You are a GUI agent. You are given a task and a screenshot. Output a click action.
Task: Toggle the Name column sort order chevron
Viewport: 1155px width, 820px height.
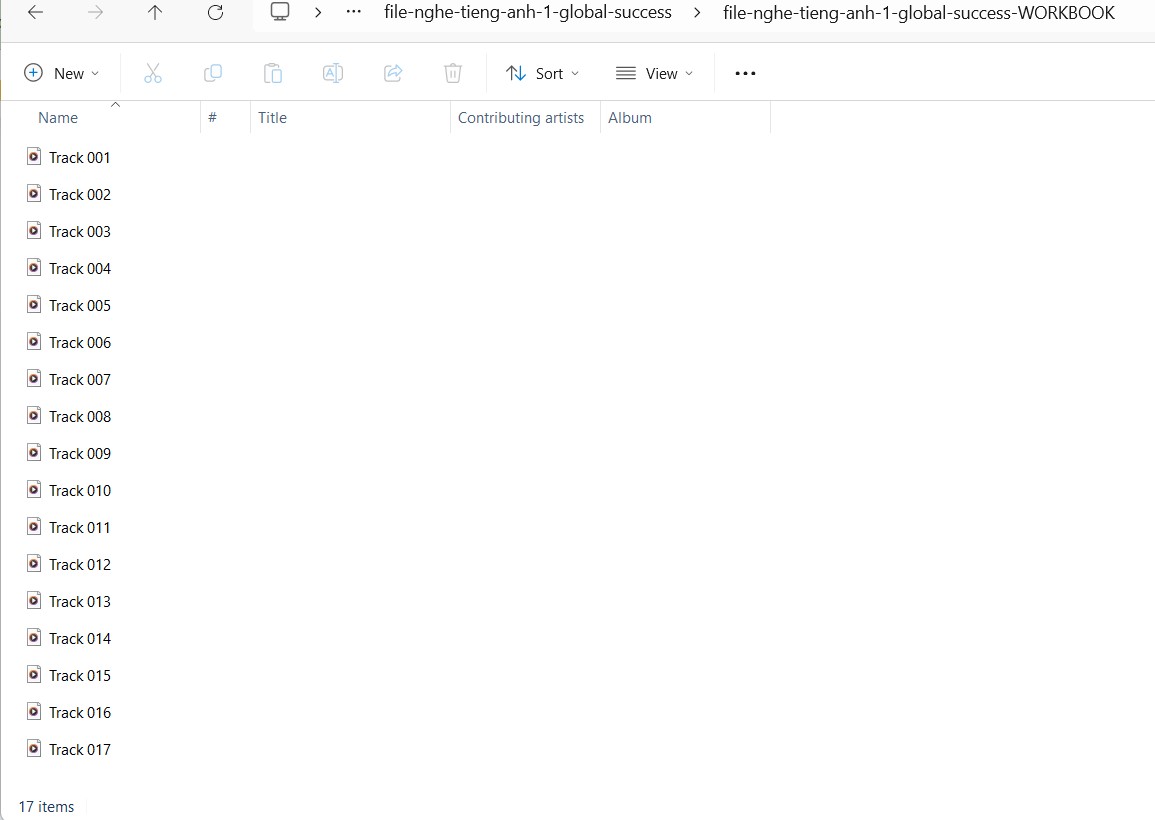tap(115, 104)
